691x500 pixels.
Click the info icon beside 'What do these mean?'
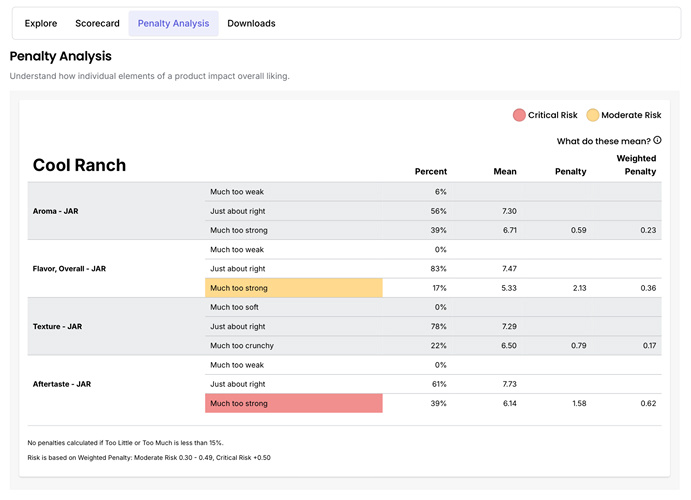(657, 141)
